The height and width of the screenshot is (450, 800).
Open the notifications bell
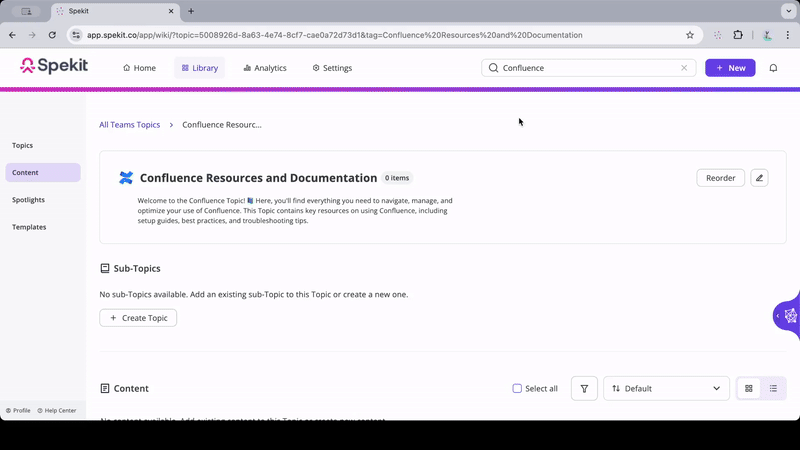coord(773,68)
